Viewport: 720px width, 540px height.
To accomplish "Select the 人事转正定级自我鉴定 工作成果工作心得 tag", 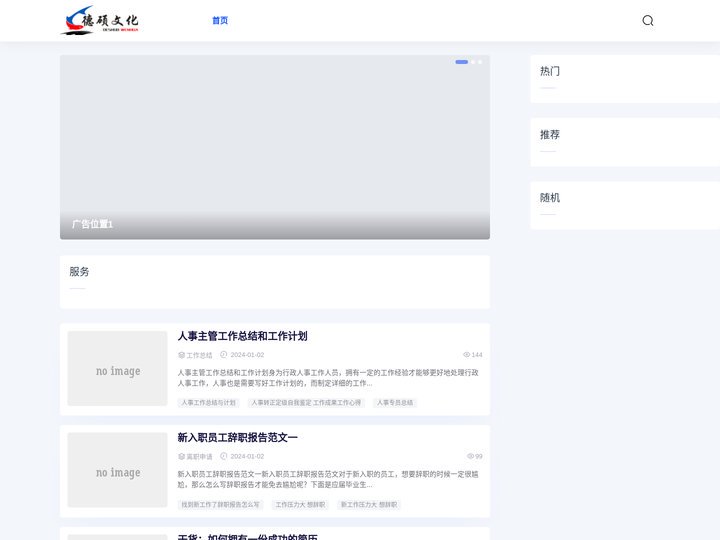I will click(306, 403).
